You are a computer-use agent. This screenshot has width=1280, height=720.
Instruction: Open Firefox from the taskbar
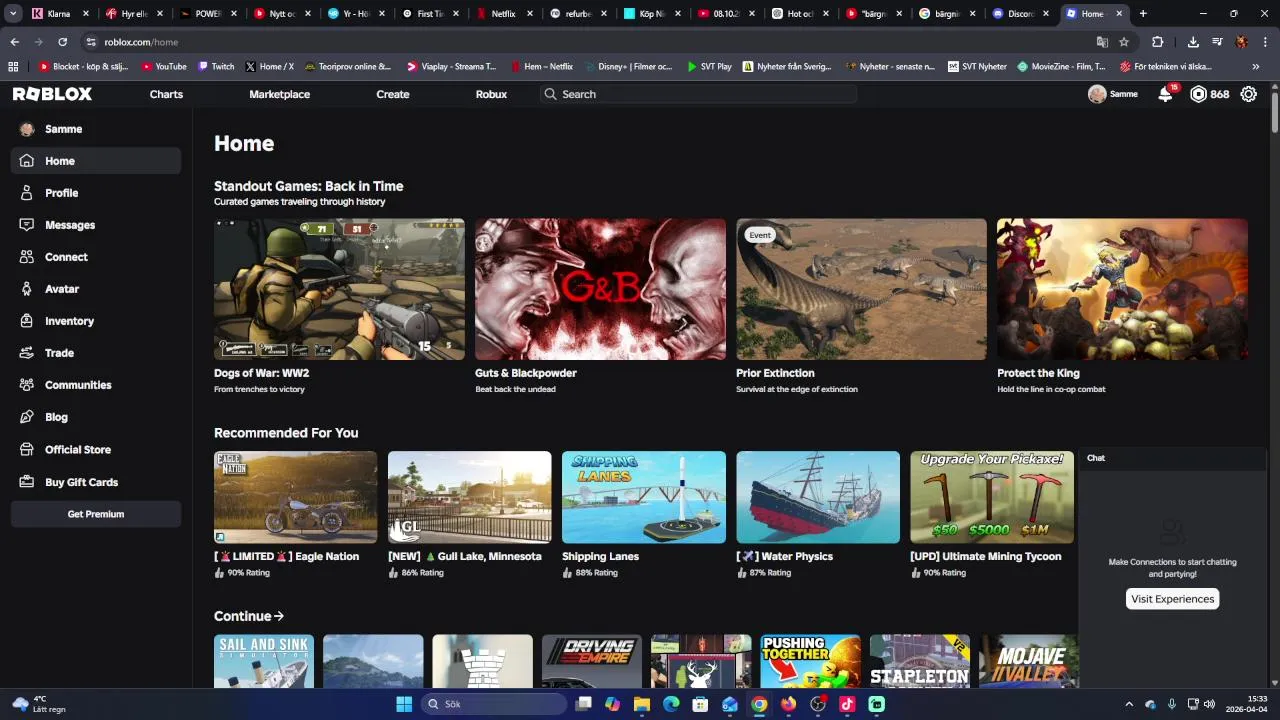click(789, 704)
